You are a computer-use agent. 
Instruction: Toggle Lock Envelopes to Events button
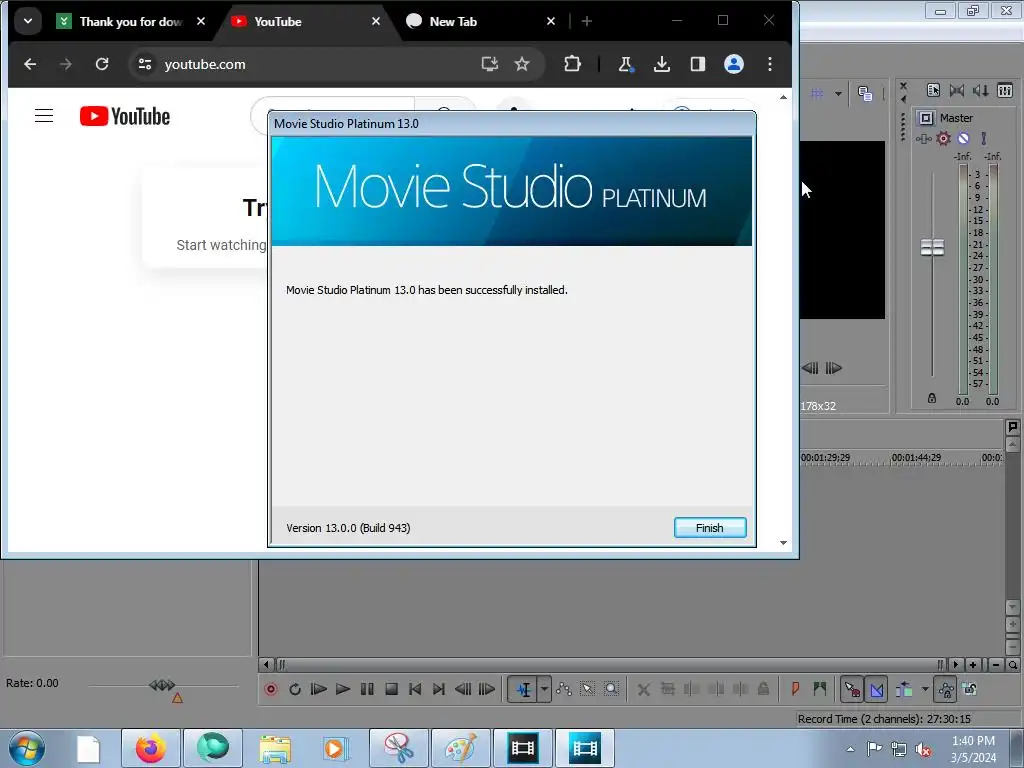(946, 689)
